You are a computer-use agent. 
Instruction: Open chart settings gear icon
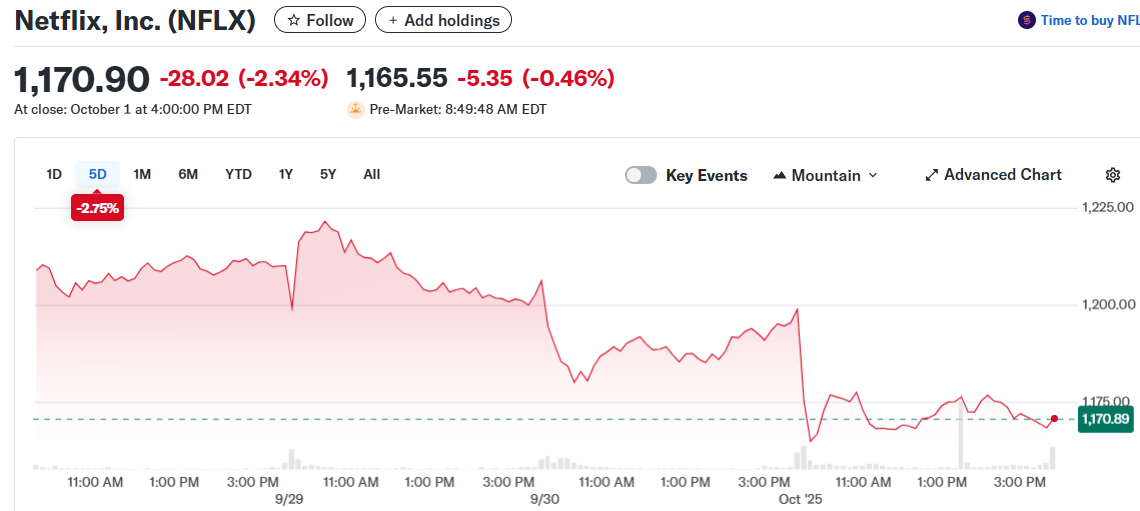pos(1112,175)
